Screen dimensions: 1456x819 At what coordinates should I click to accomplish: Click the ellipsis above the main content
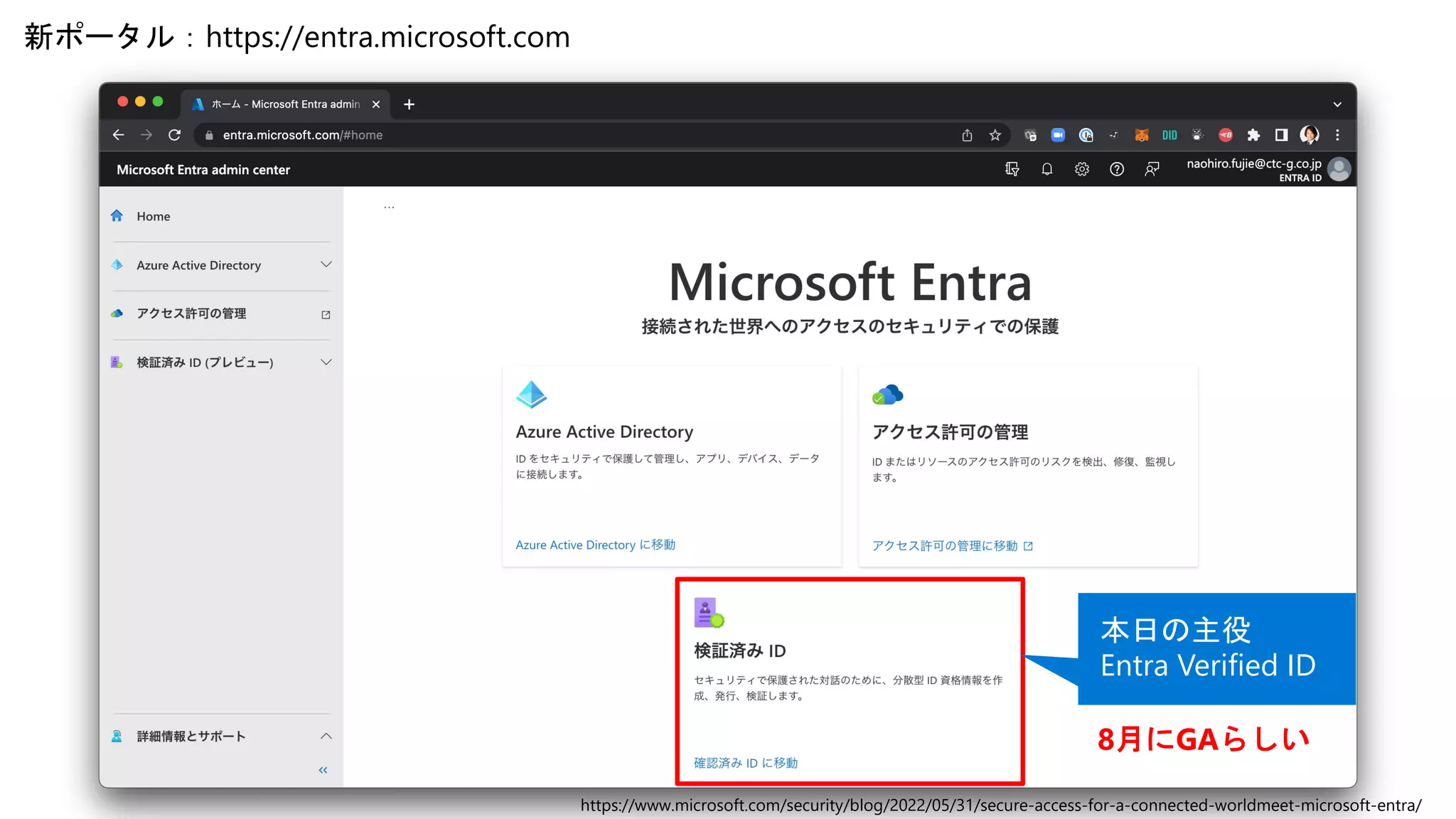[389, 207]
